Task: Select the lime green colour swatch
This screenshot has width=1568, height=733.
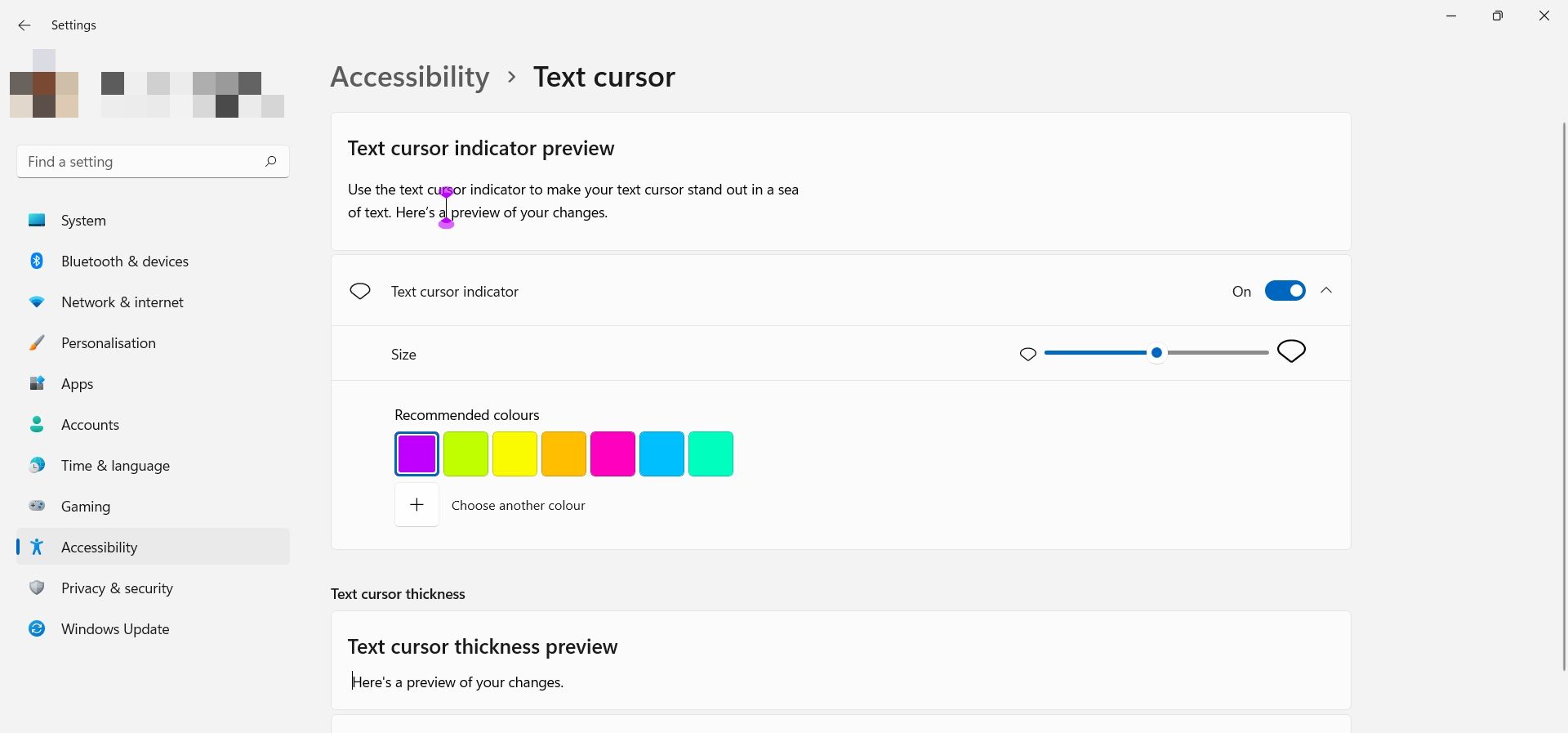Action: pos(465,454)
